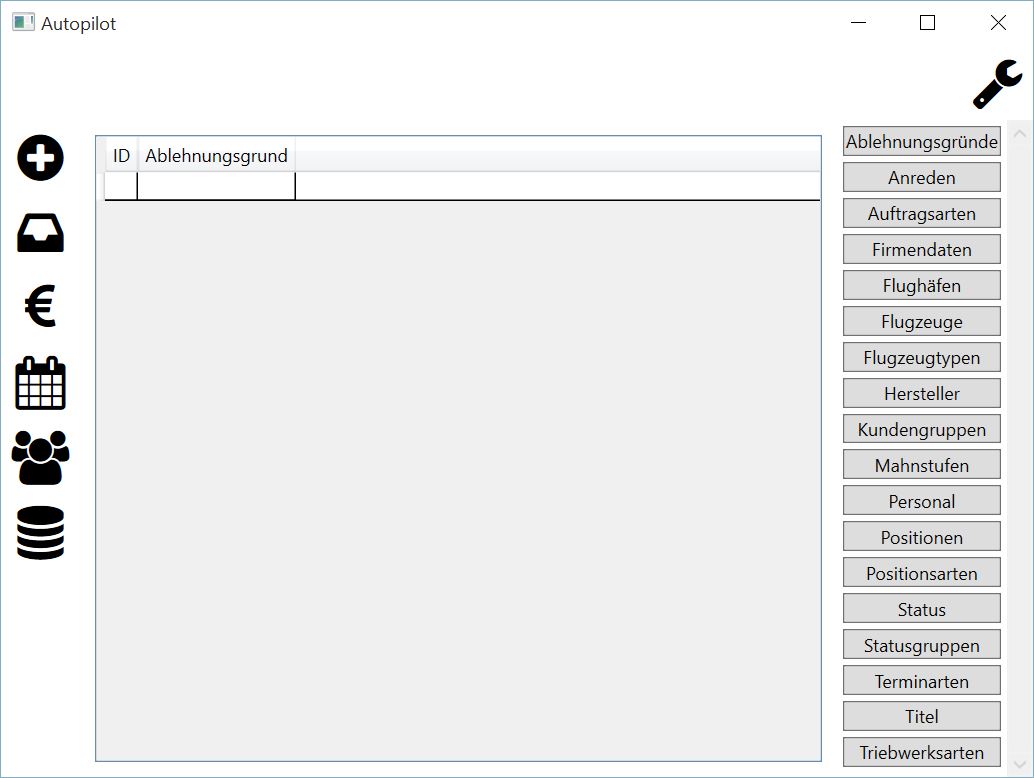This screenshot has width=1034, height=778.
Task: Select Flugzeugtypen button
Action: 921,357
